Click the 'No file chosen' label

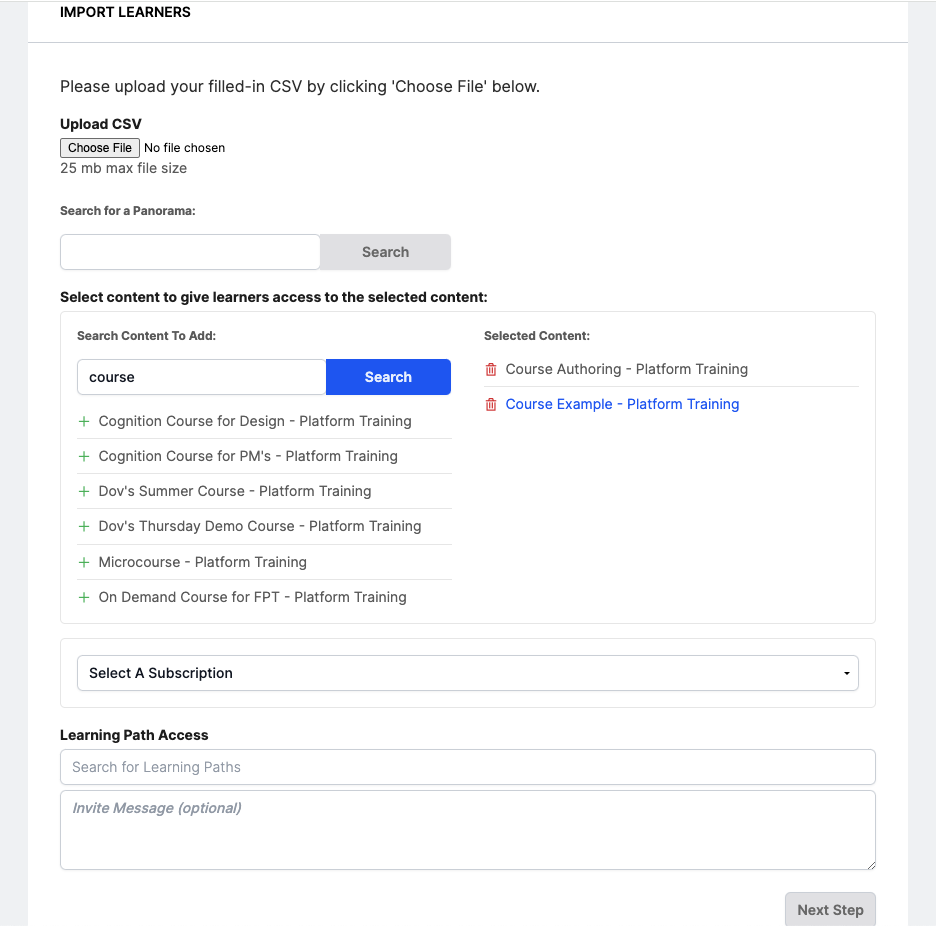(x=184, y=148)
